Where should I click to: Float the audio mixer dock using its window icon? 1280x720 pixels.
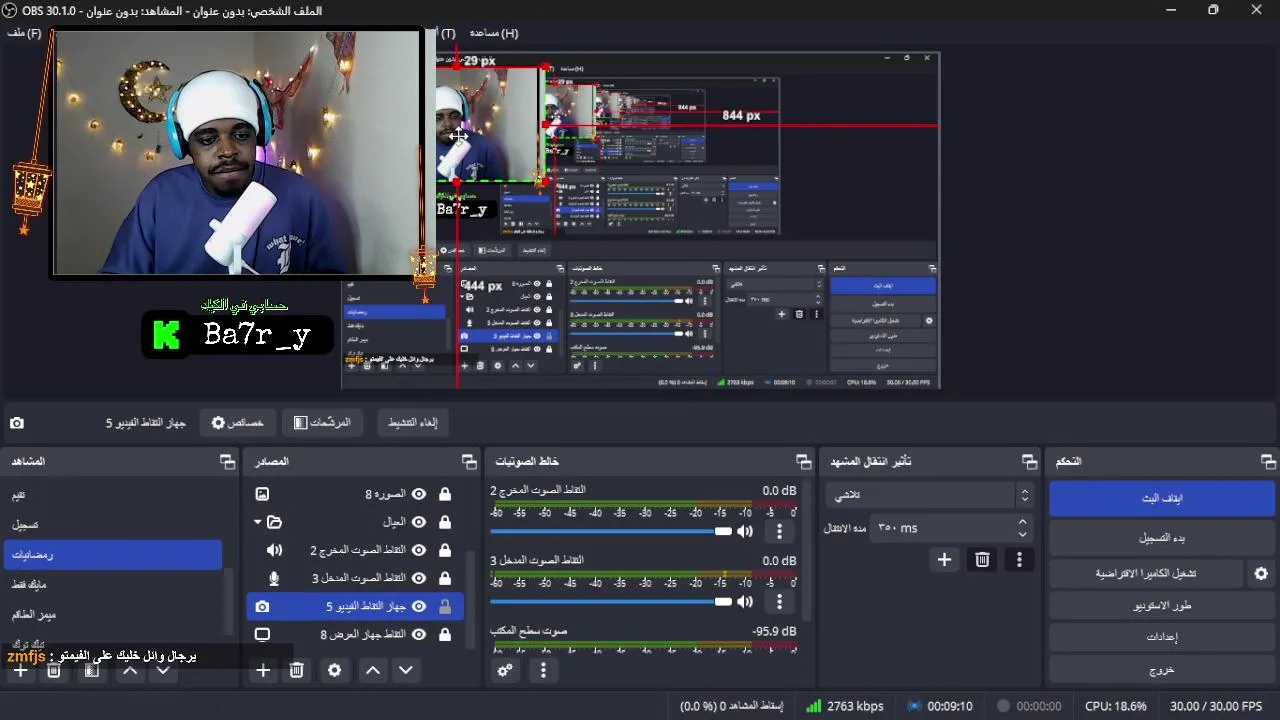click(x=803, y=461)
